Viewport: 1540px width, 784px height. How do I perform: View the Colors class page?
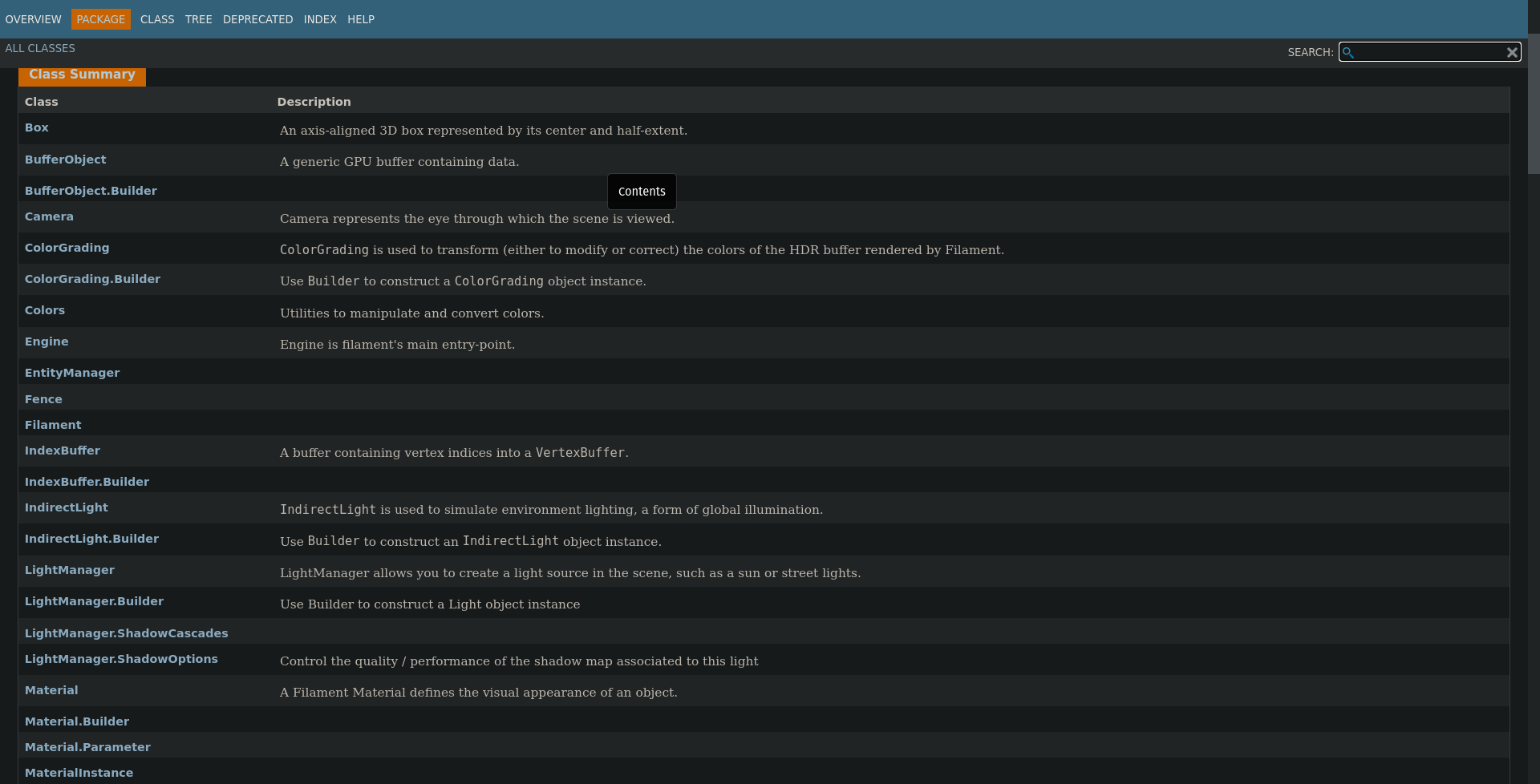click(45, 310)
